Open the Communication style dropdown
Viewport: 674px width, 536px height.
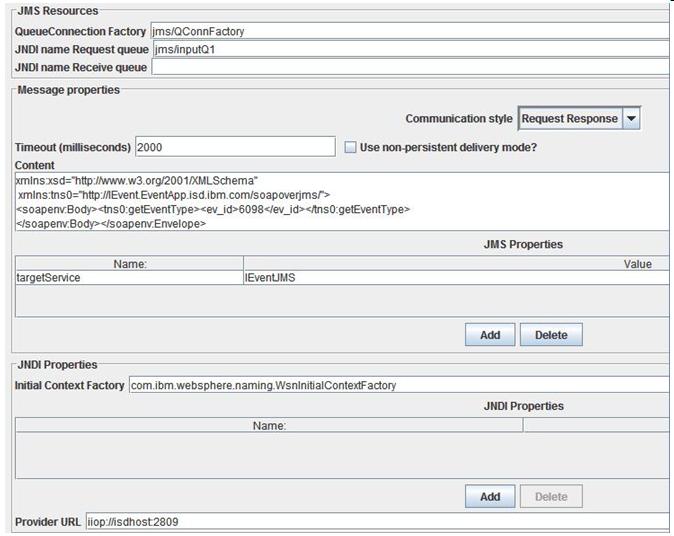pyautogui.click(x=630, y=118)
